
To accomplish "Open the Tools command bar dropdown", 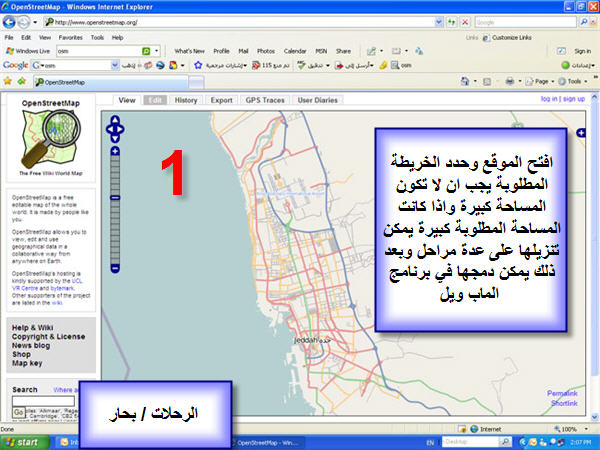I will click(x=573, y=81).
